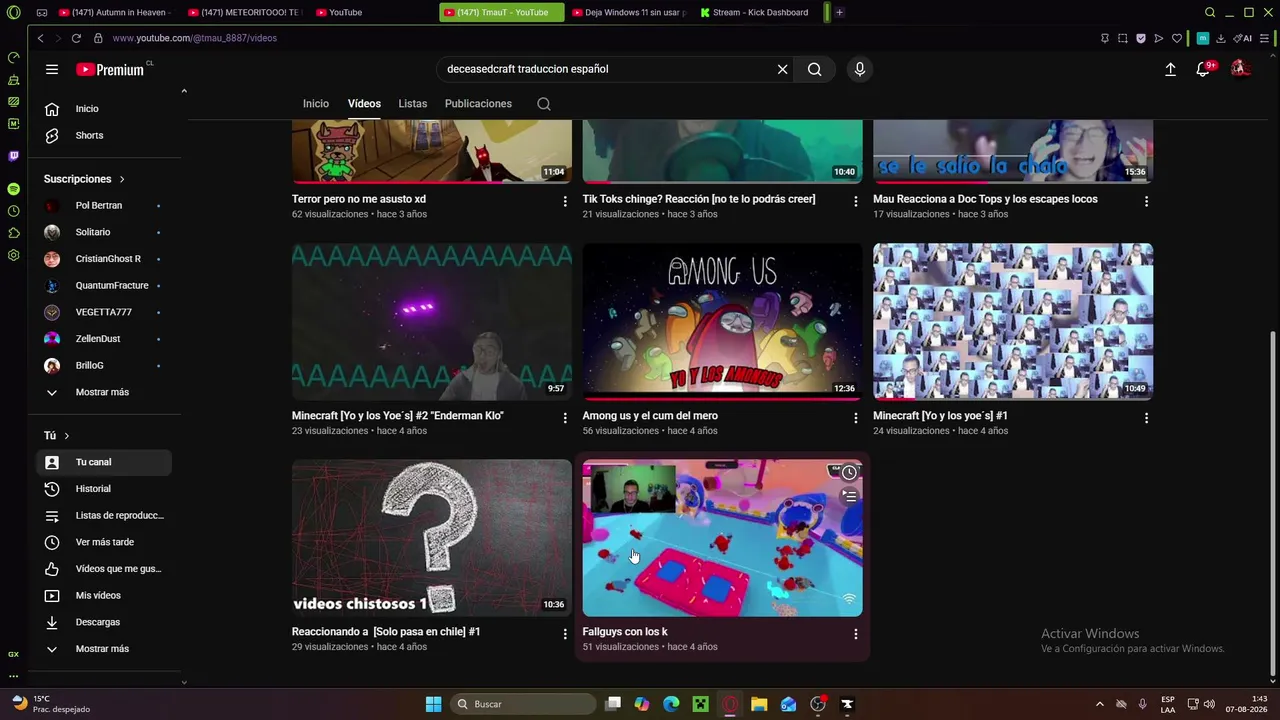Open the YouTube upload/create button
The height and width of the screenshot is (720, 1280).
(x=1170, y=69)
